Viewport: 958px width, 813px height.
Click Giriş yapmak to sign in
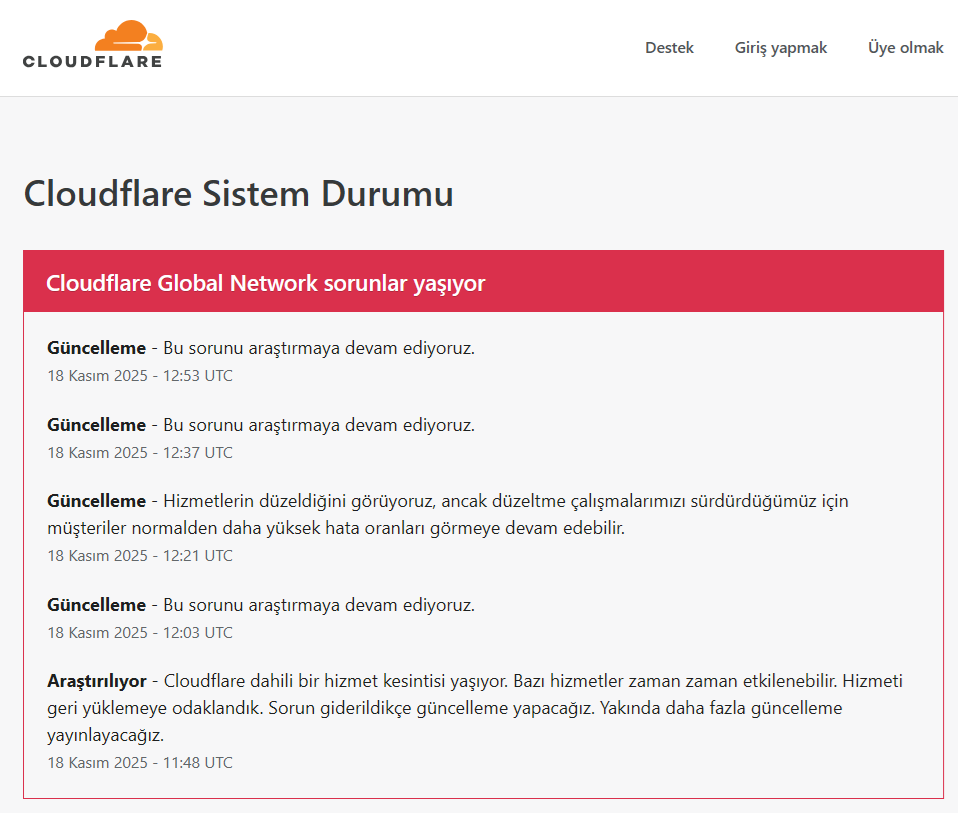point(780,47)
